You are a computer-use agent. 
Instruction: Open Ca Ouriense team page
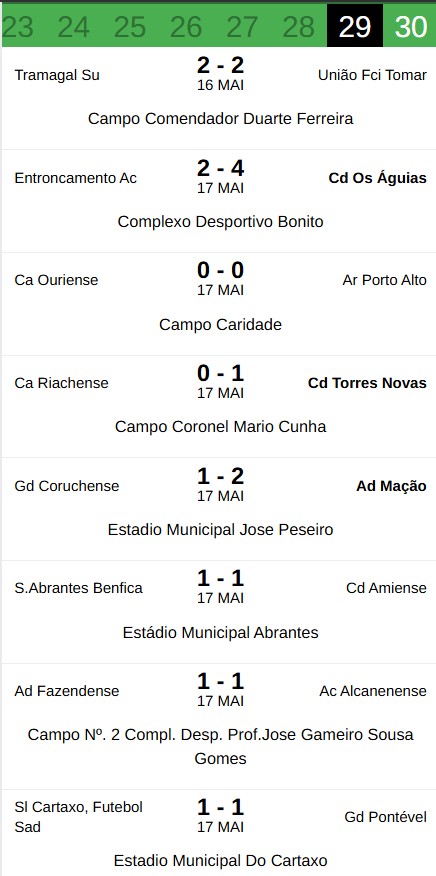(x=56, y=280)
